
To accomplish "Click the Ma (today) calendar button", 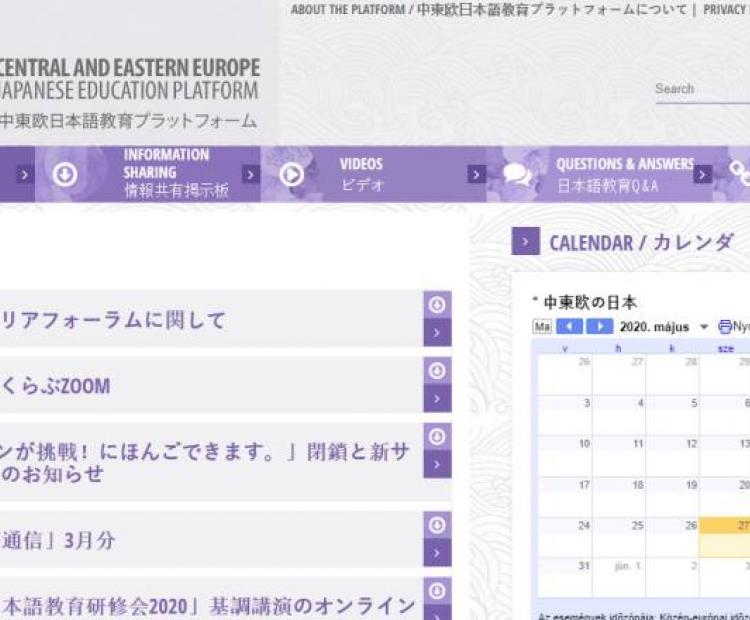I will [x=542, y=327].
